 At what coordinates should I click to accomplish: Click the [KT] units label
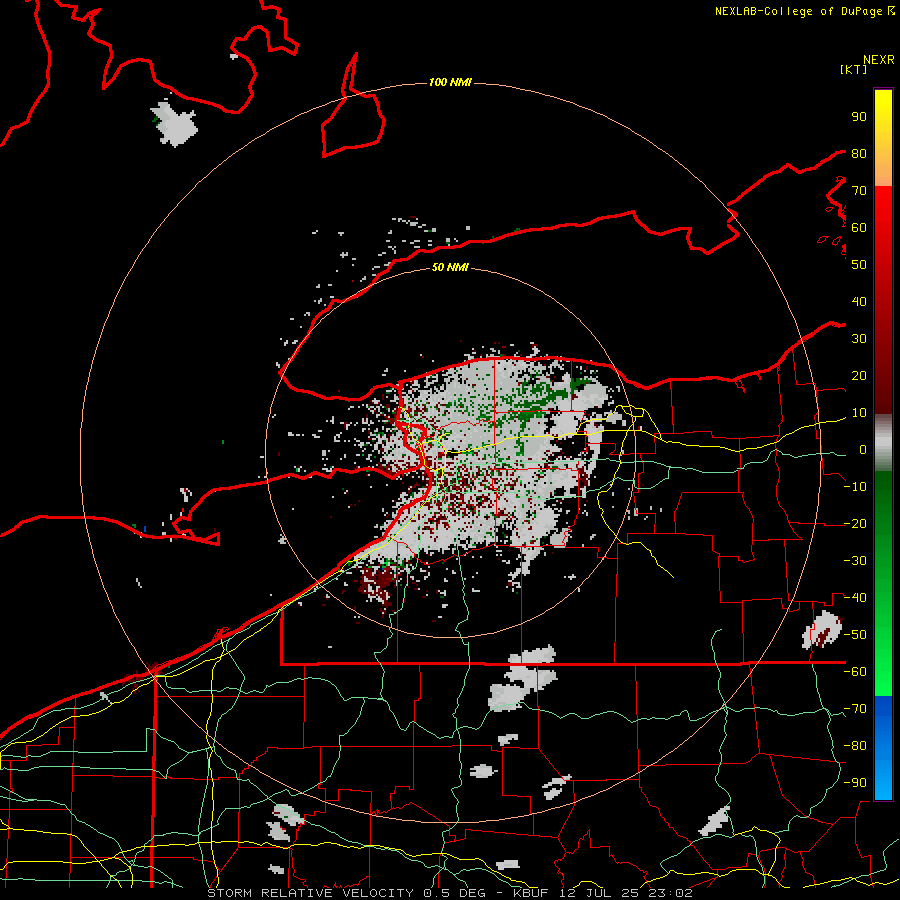tap(853, 69)
